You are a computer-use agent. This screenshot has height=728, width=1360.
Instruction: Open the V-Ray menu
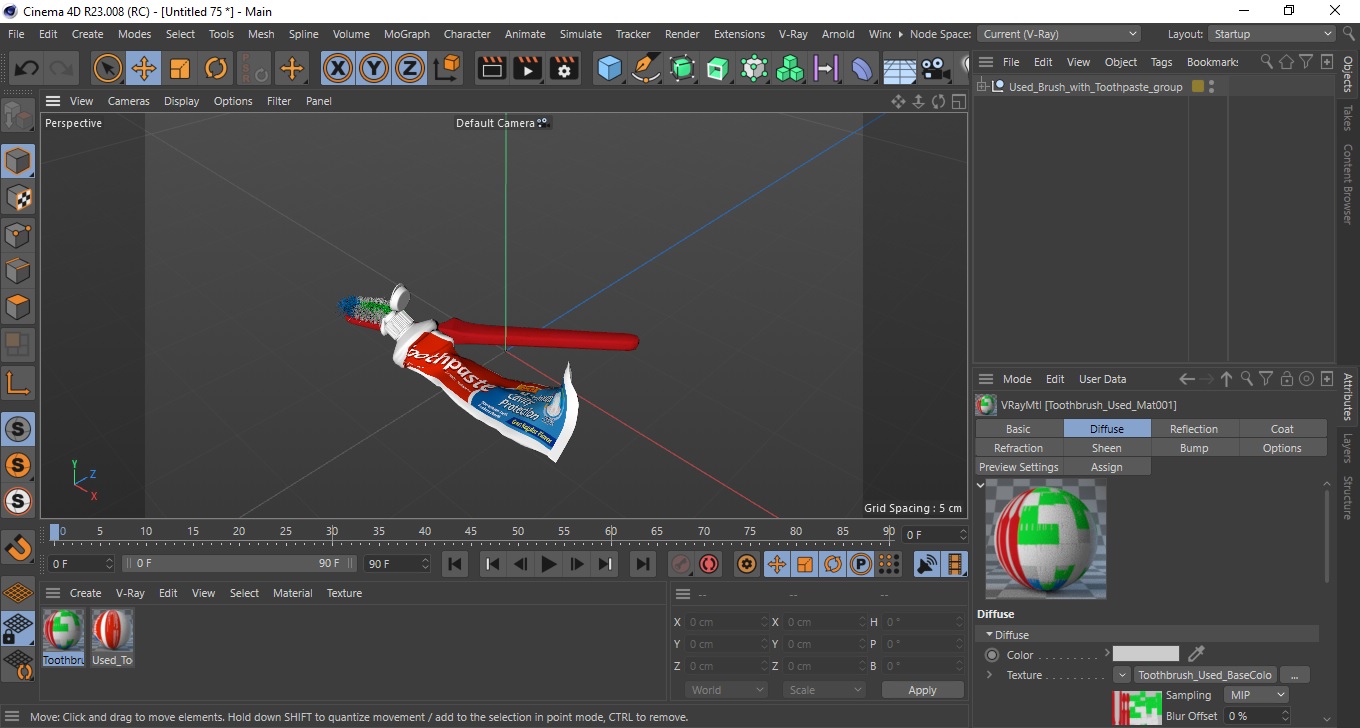[x=792, y=34]
